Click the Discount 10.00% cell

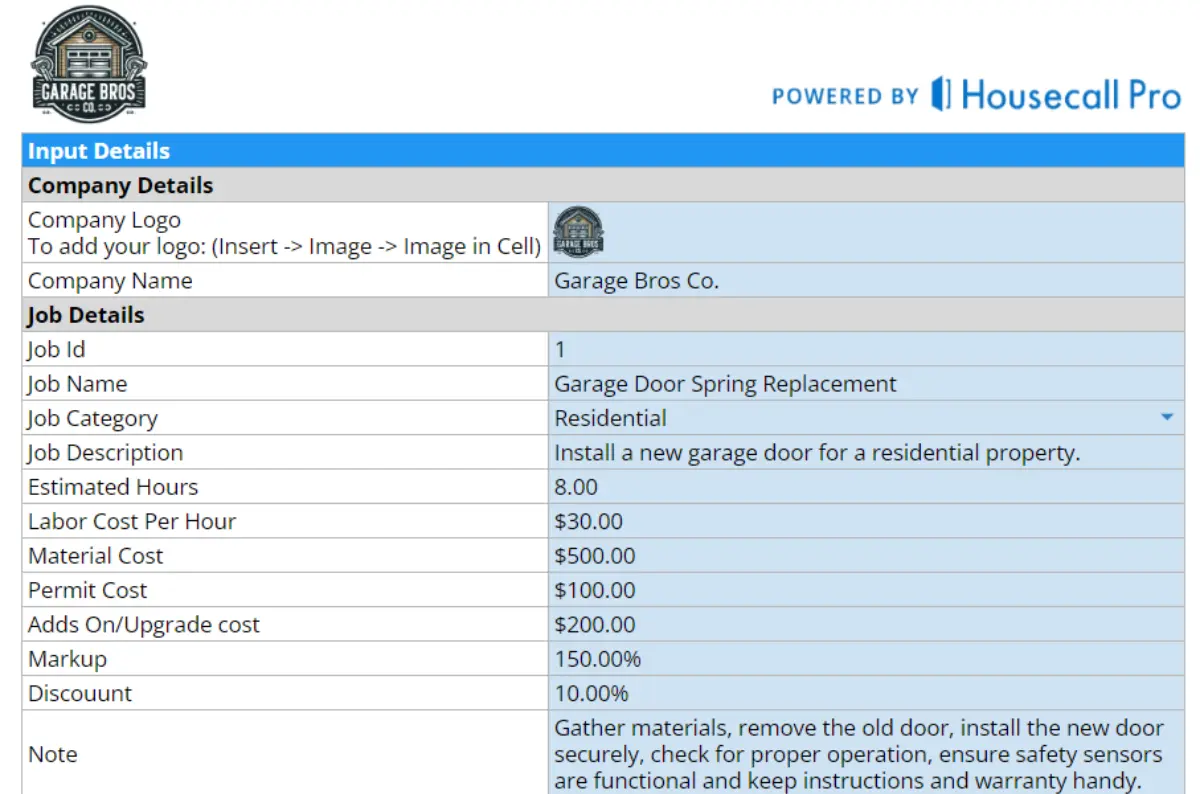click(x=865, y=693)
